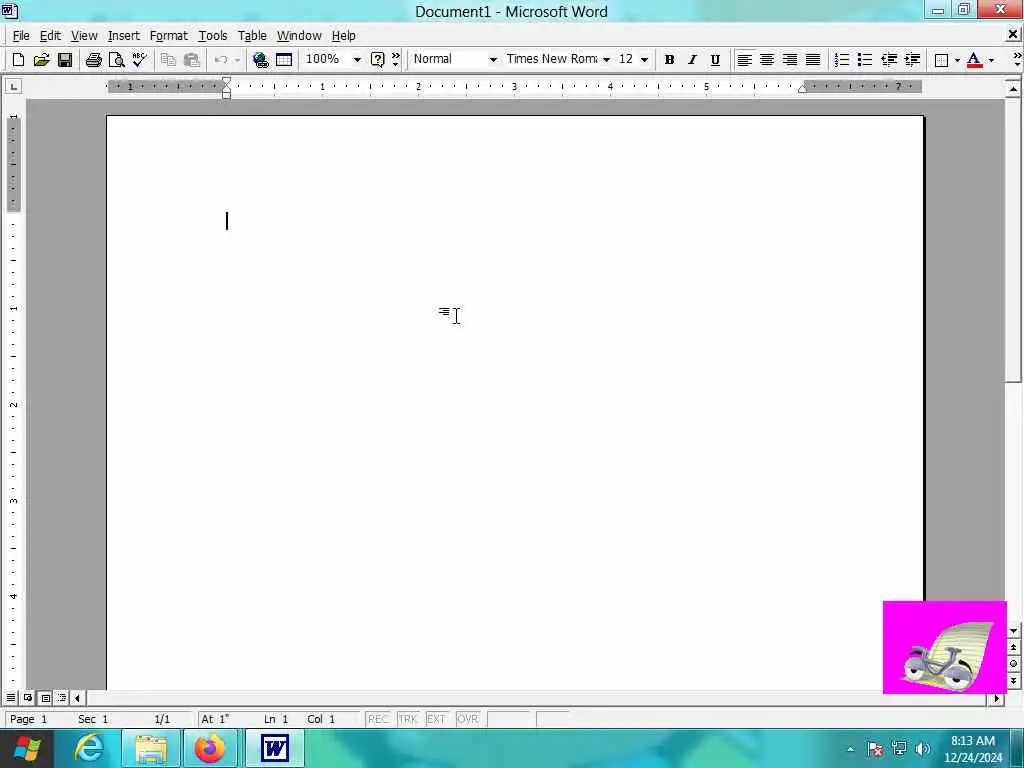This screenshot has width=1024, height=768.
Task: Toggle TRK track changes in status bar
Action: tap(408, 719)
